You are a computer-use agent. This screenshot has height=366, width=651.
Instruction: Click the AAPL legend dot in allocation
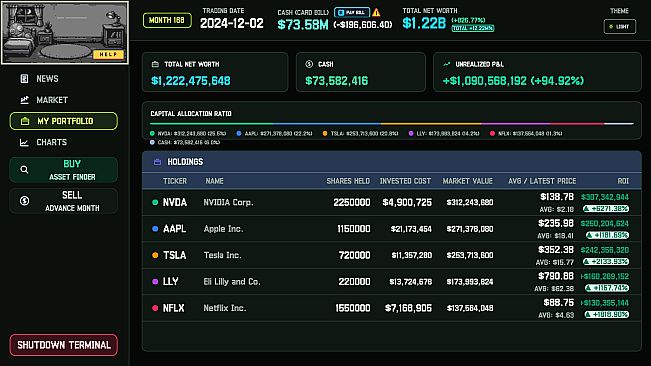click(239, 134)
